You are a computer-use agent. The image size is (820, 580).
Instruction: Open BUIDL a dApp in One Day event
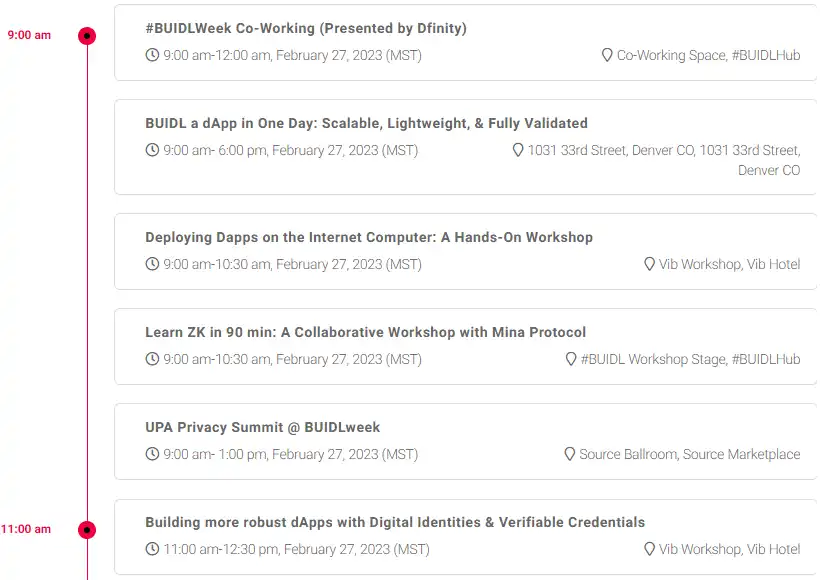pyautogui.click(x=367, y=123)
